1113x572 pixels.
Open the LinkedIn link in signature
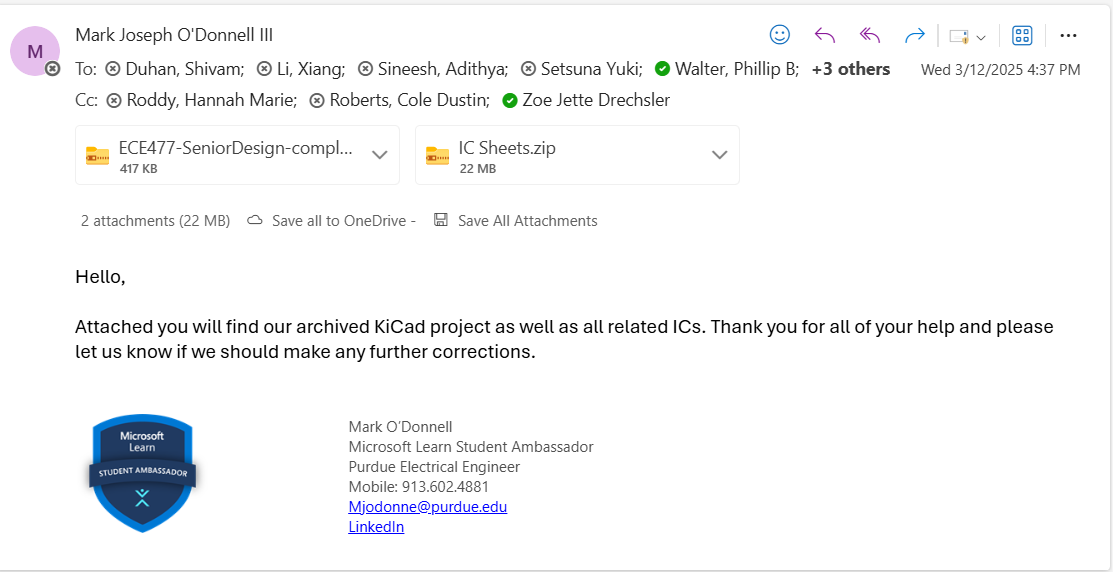click(x=376, y=527)
